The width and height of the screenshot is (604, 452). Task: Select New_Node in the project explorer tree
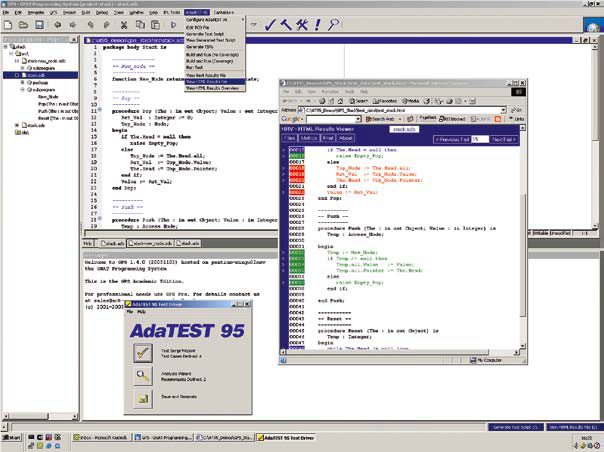click(48, 97)
